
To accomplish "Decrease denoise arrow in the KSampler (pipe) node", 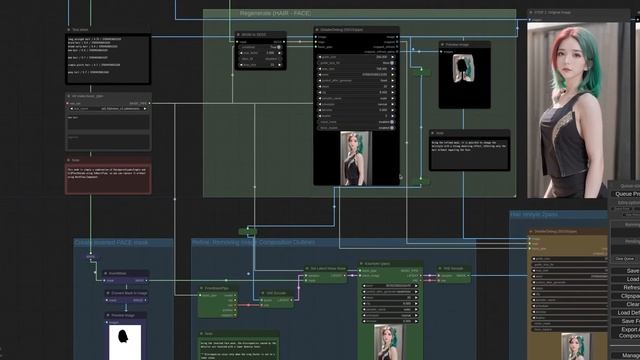I will [x=364, y=321].
